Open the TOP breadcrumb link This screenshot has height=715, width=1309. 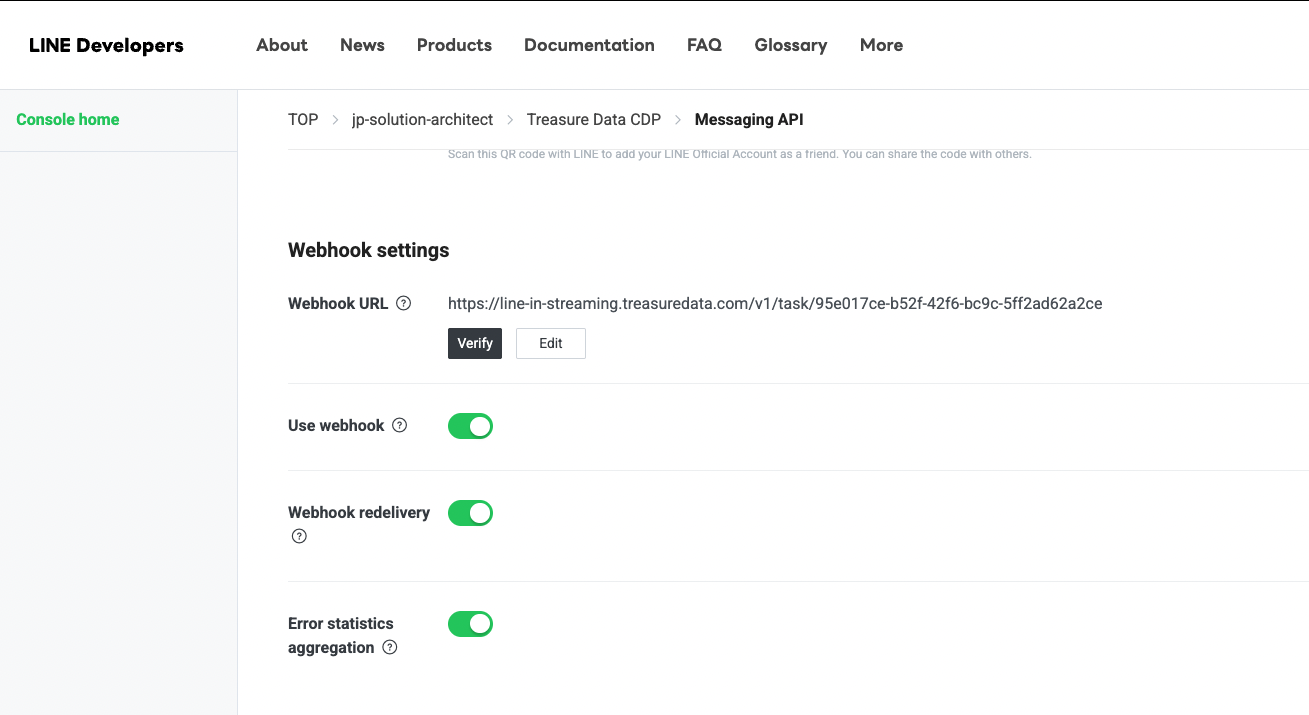[x=303, y=119]
